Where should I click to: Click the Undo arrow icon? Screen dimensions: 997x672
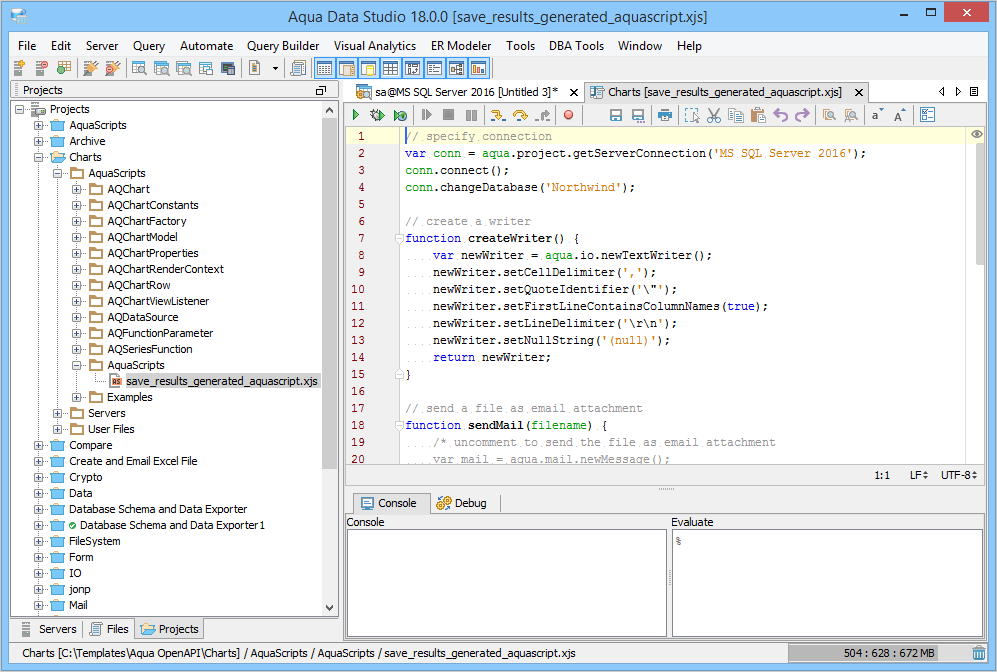781,116
